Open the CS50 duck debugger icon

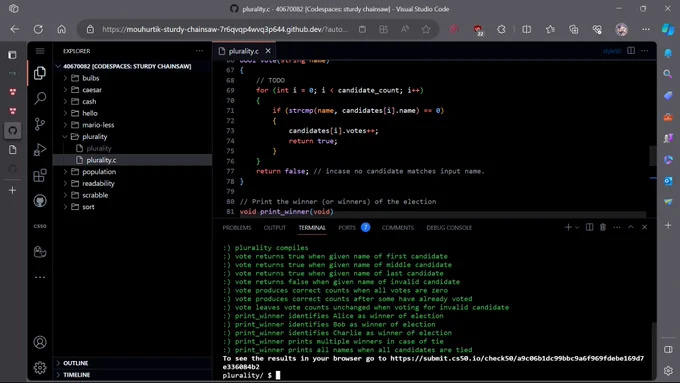pos(40,252)
